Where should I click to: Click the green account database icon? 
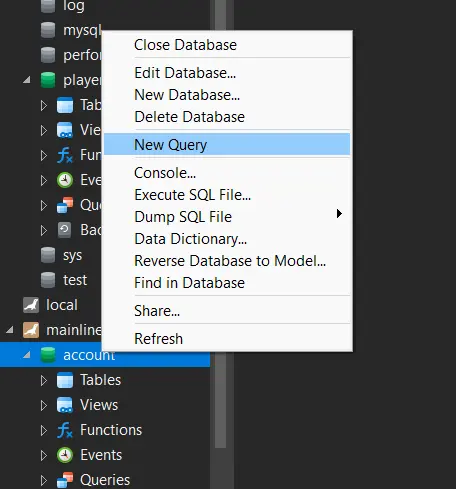pos(48,355)
